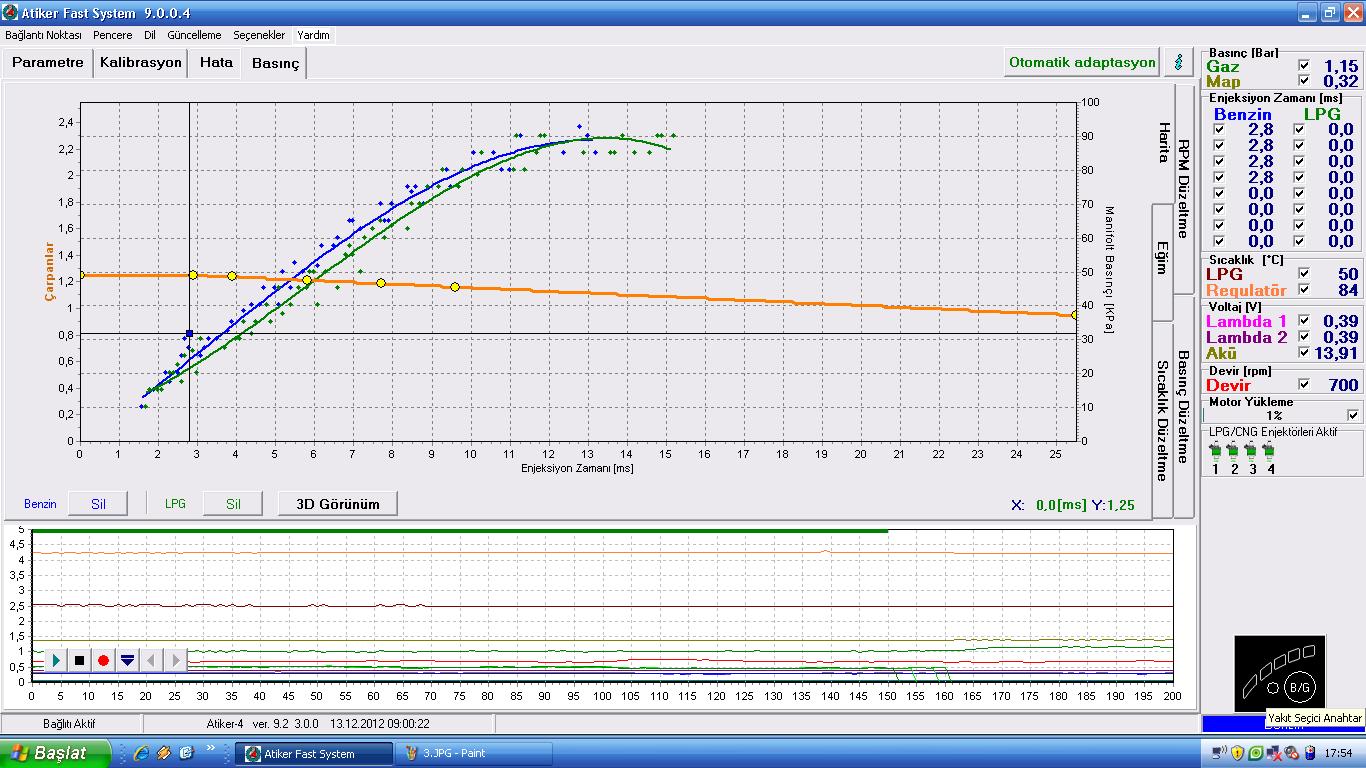Screen dimensions: 1366x768
Task: Toggle the Akü voltage checkbox
Action: coord(1303,353)
